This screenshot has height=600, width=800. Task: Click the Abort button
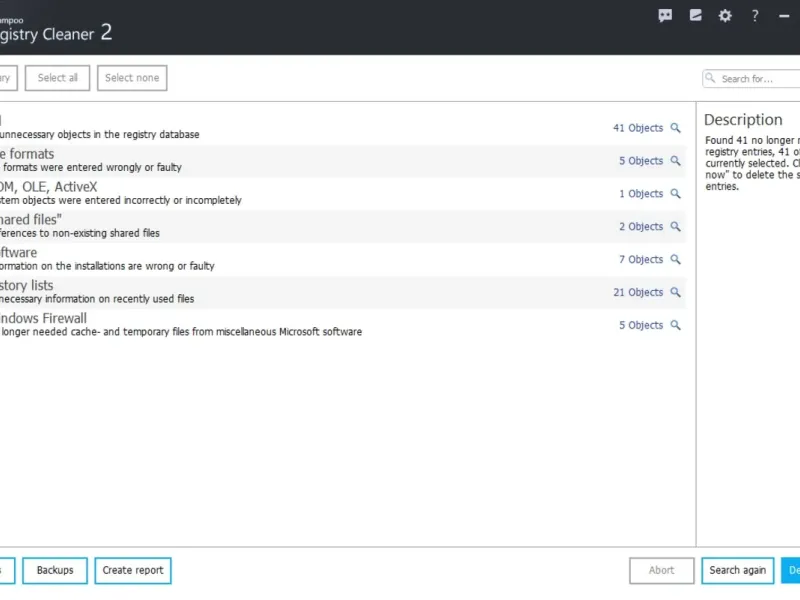click(662, 570)
